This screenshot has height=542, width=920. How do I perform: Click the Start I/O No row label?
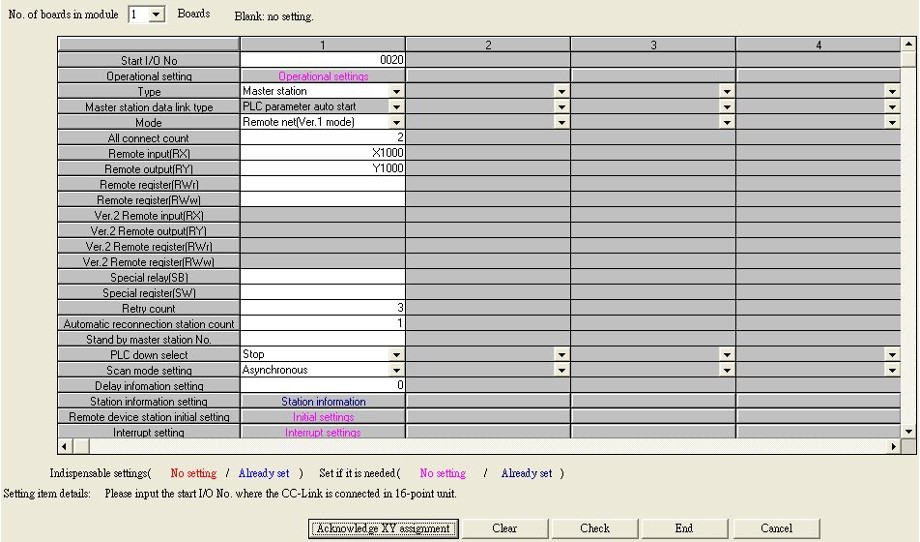point(148,60)
